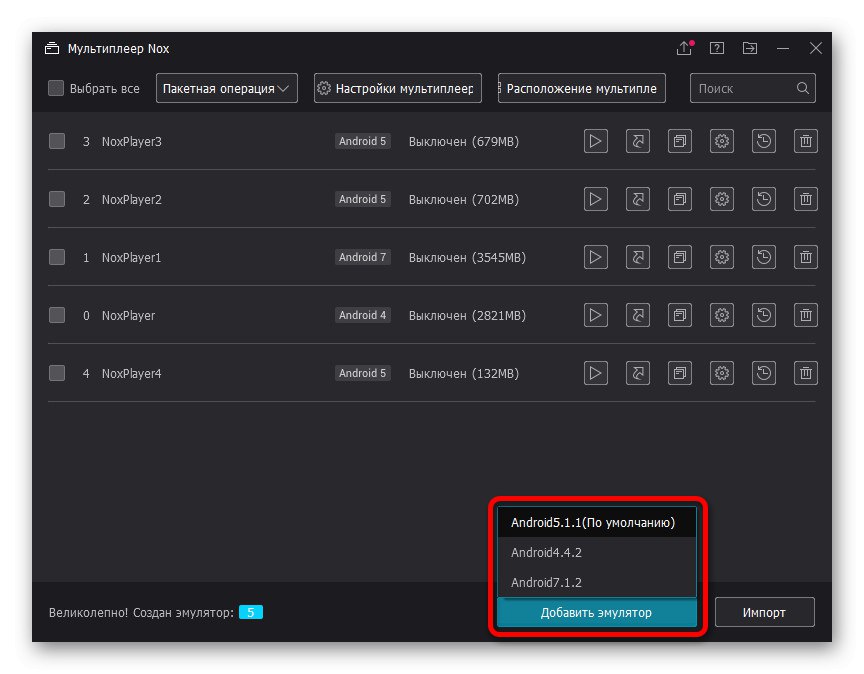
Task: Select the NoxPlayer3 row checkbox
Action: coord(57,141)
